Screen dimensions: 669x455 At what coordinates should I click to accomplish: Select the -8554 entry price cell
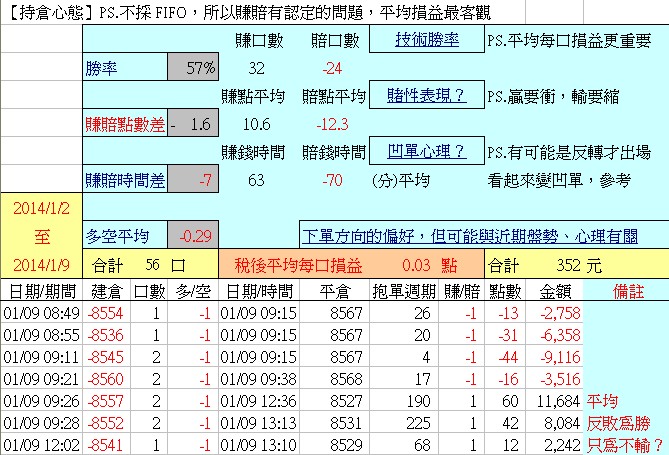pyautogui.click(x=107, y=313)
